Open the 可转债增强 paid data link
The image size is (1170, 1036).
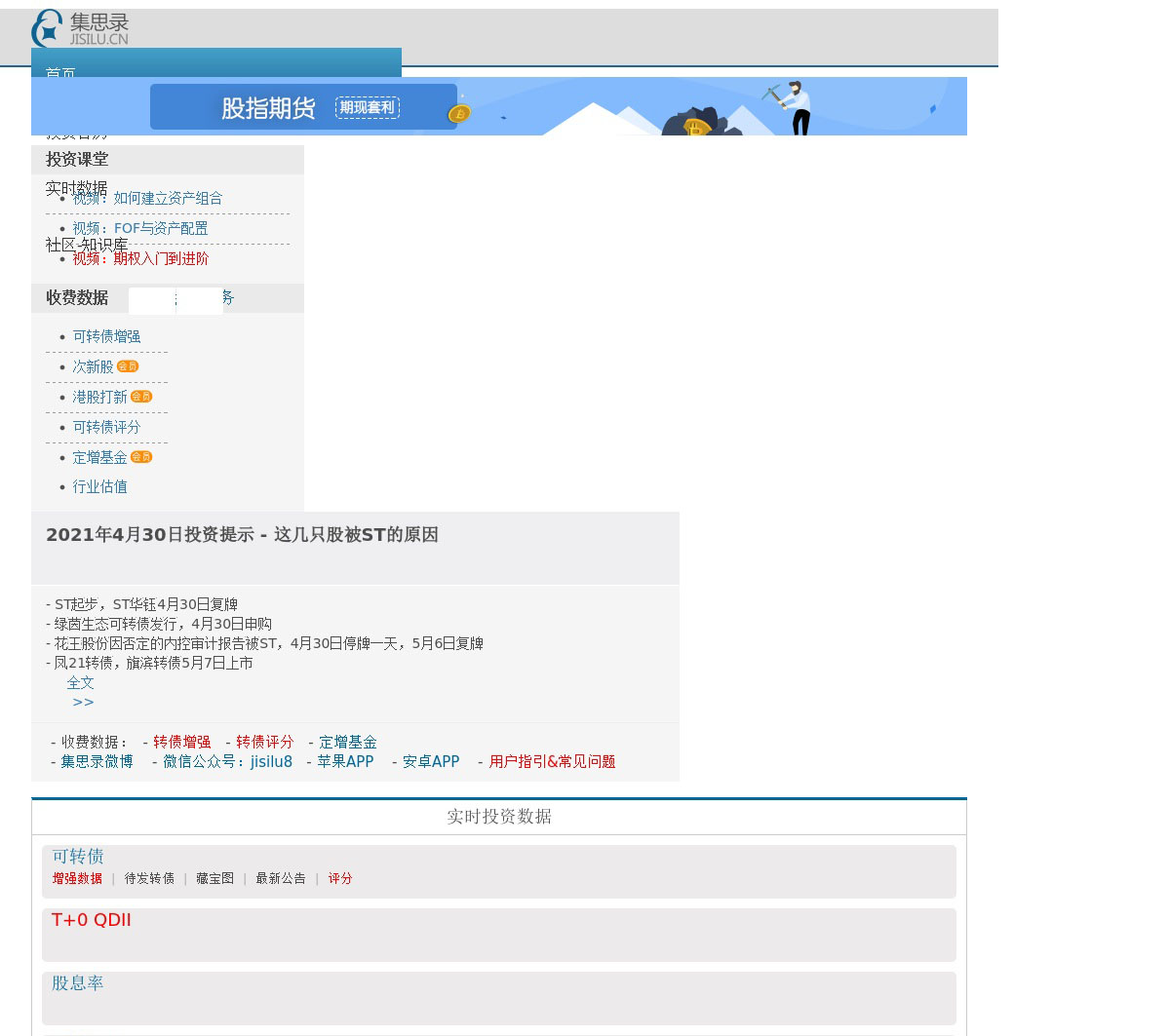click(x=106, y=336)
